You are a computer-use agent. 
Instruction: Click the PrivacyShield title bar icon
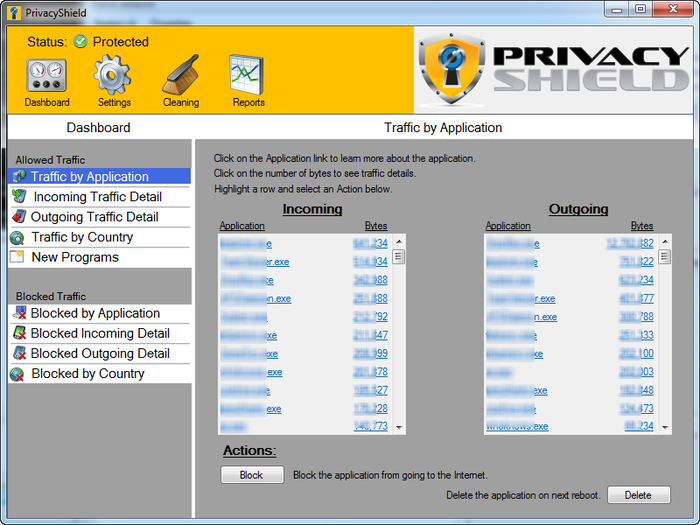[x=14, y=12]
